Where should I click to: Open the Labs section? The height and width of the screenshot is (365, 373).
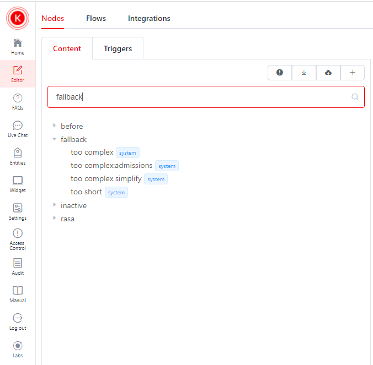17,349
